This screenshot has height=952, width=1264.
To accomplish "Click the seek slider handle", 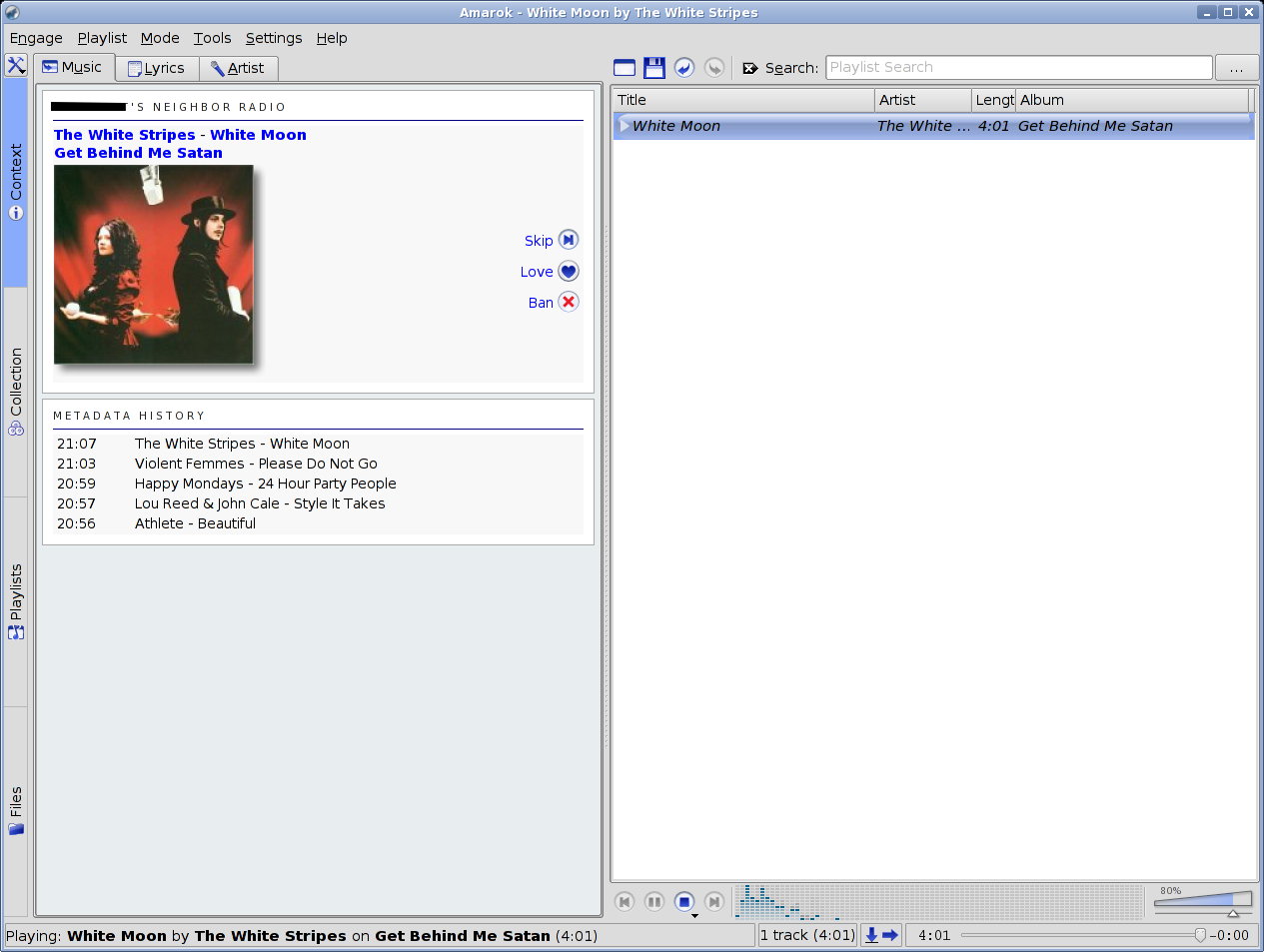I will tap(1200, 936).
